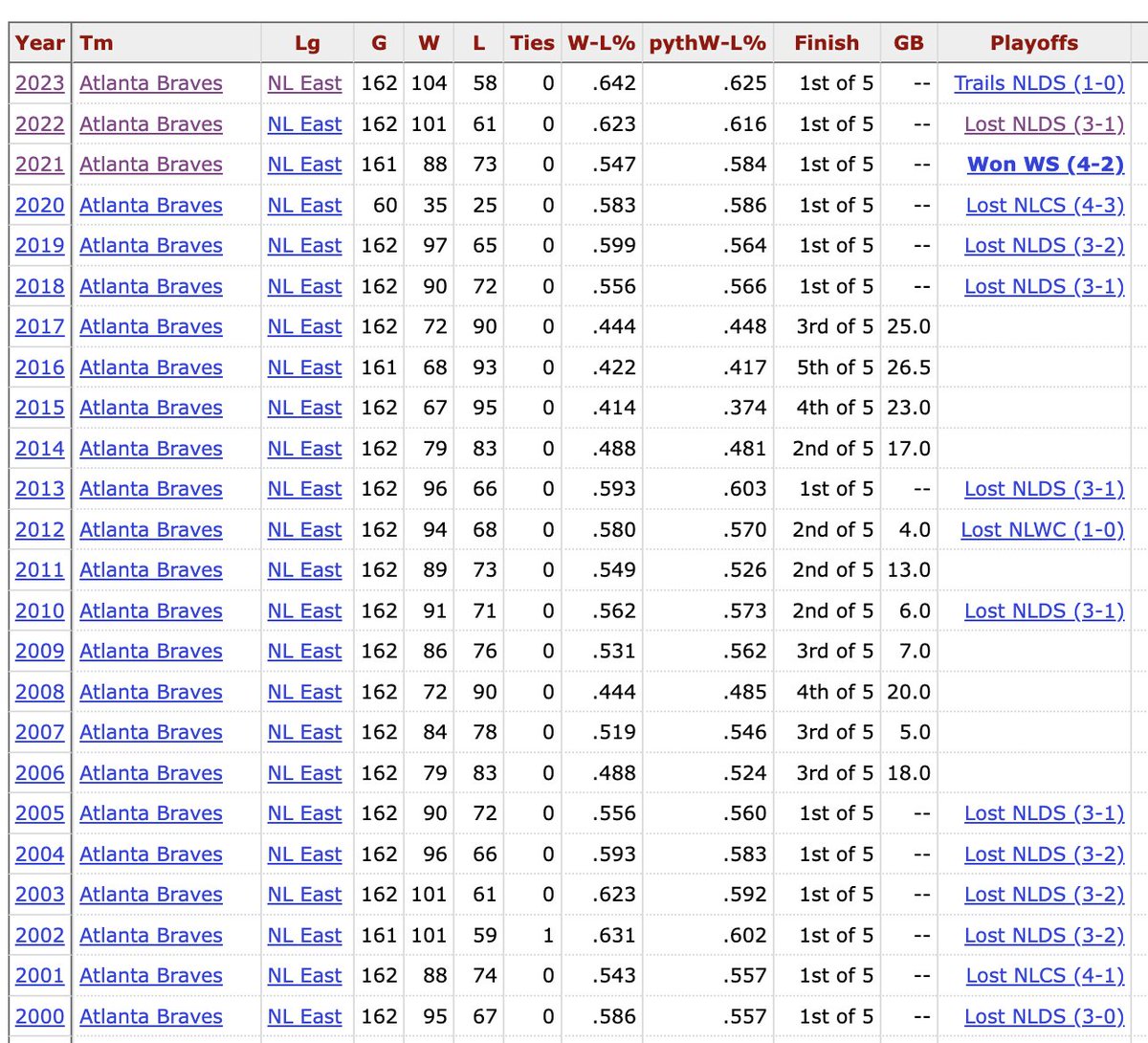Click Atlanta Braves link in 2001 row
This screenshot has height=1043, width=1148.
tap(151, 976)
